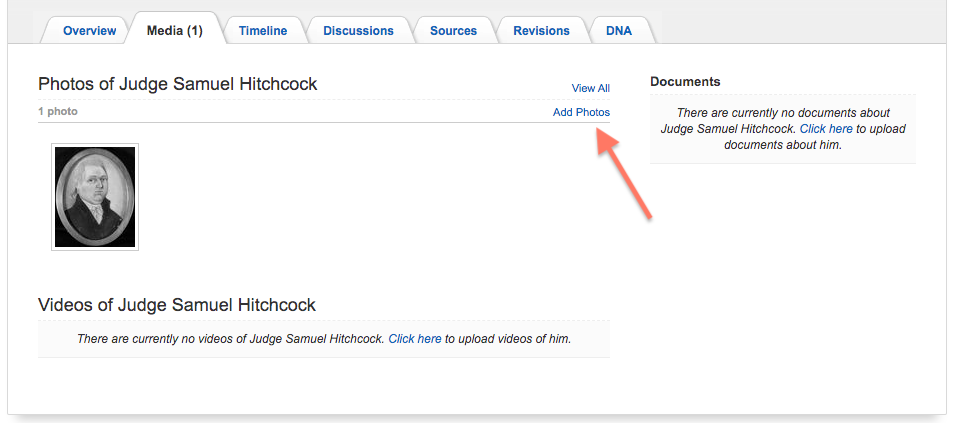Viewport: 955px width, 423px height.
Task: Click the Add Photos link
Action: [581, 112]
